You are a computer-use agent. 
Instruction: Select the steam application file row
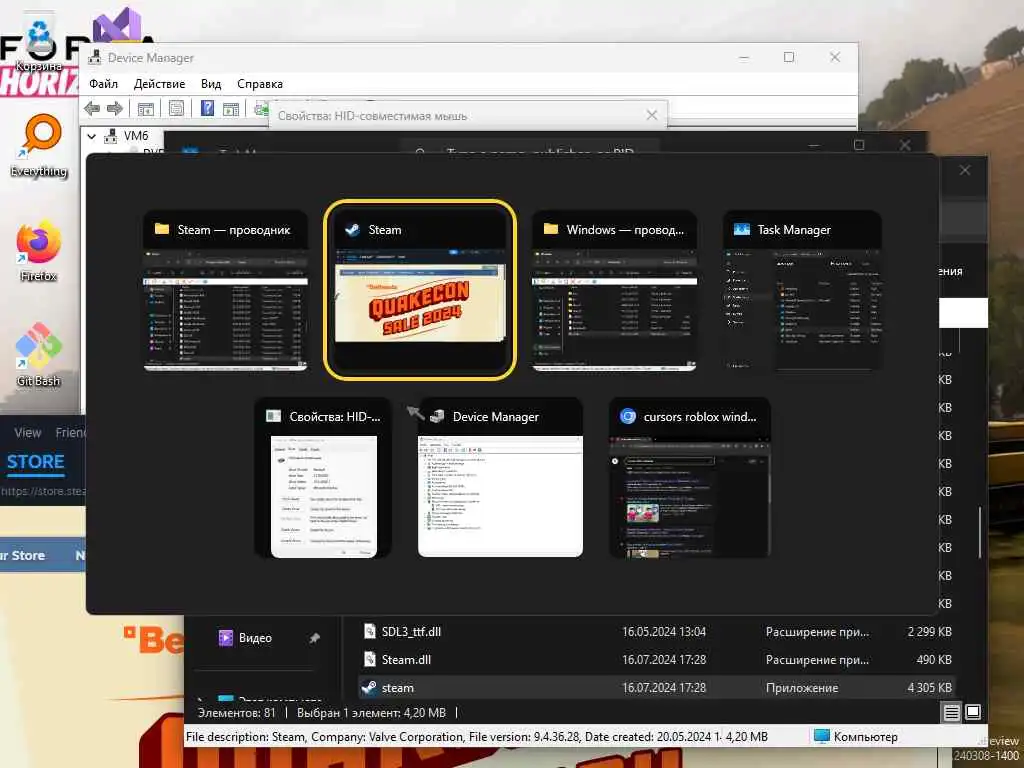[x=656, y=688]
